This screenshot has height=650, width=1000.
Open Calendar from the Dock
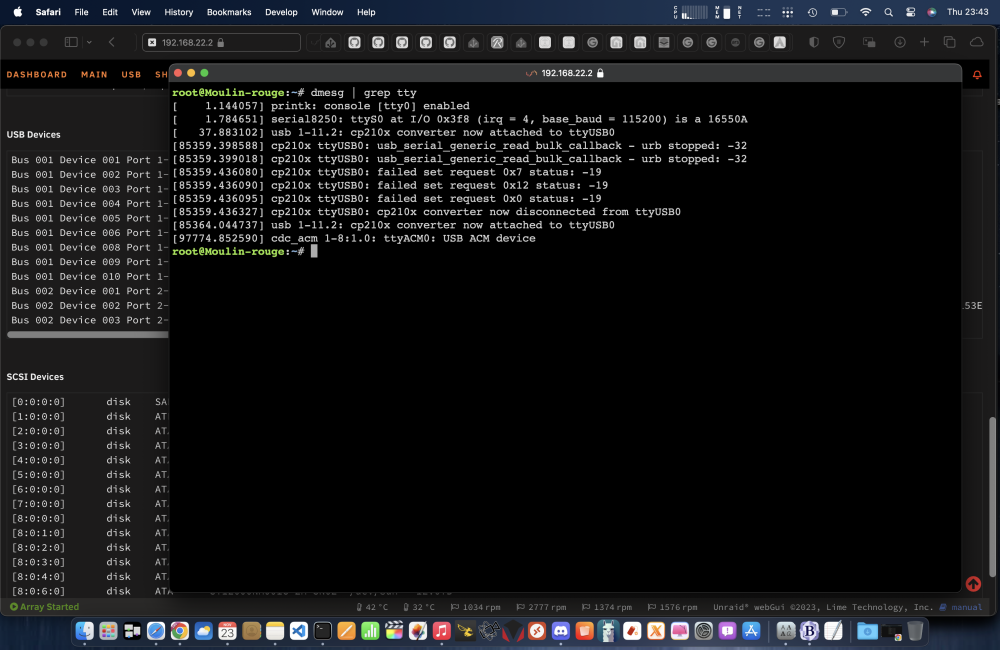click(x=227, y=631)
